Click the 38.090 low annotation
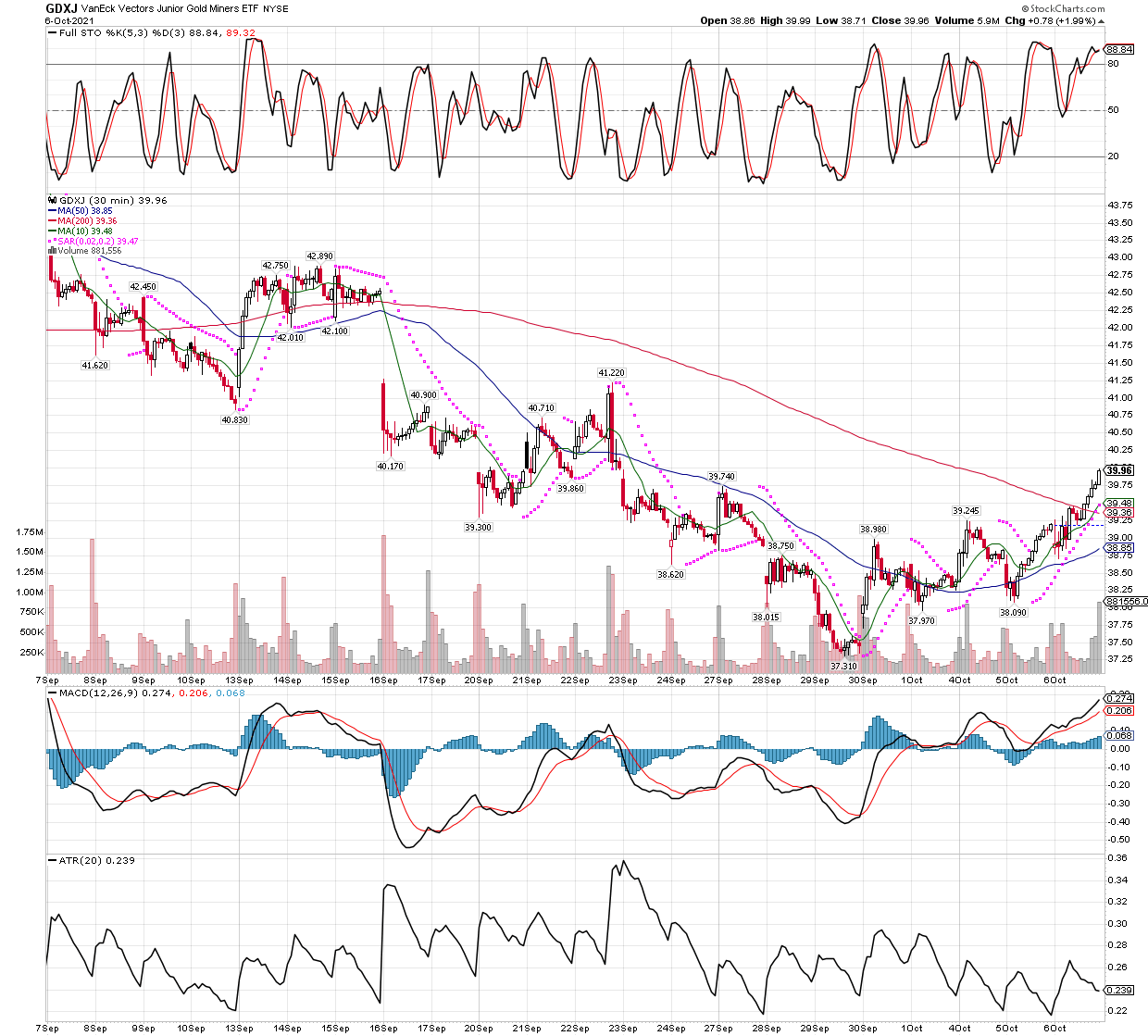The width and height of the screenshot is (1148, 1036). (x=1013, y=613)
